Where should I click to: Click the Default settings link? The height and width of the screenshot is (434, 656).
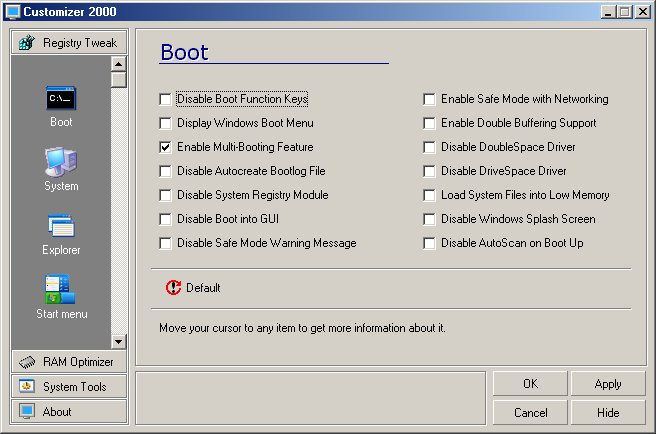(x=203, y=288)
